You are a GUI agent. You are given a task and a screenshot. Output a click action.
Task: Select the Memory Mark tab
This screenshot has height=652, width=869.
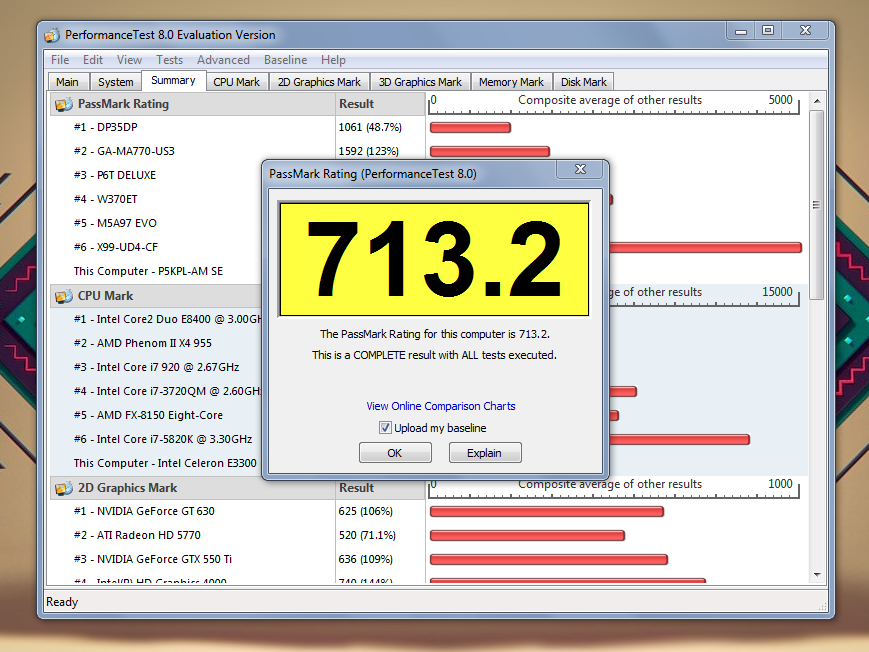click(x=511, y=82)
